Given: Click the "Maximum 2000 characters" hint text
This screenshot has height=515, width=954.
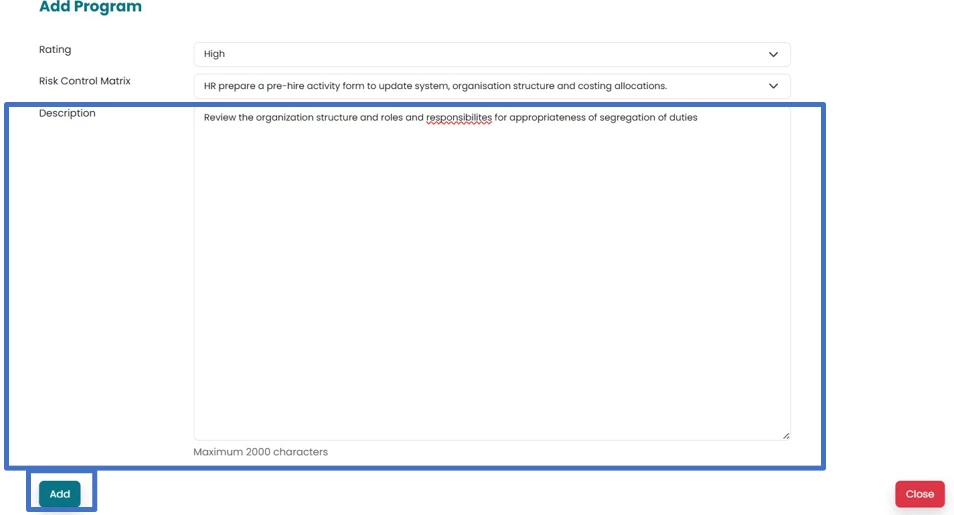Looking at the screenshot, I should point(260,452).
